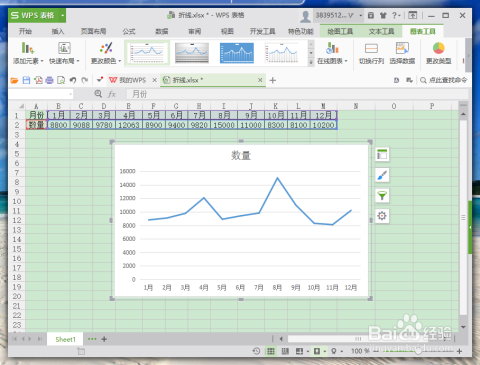
Task: Click the Redo arrow icon
Action: [x=85, y=80]
